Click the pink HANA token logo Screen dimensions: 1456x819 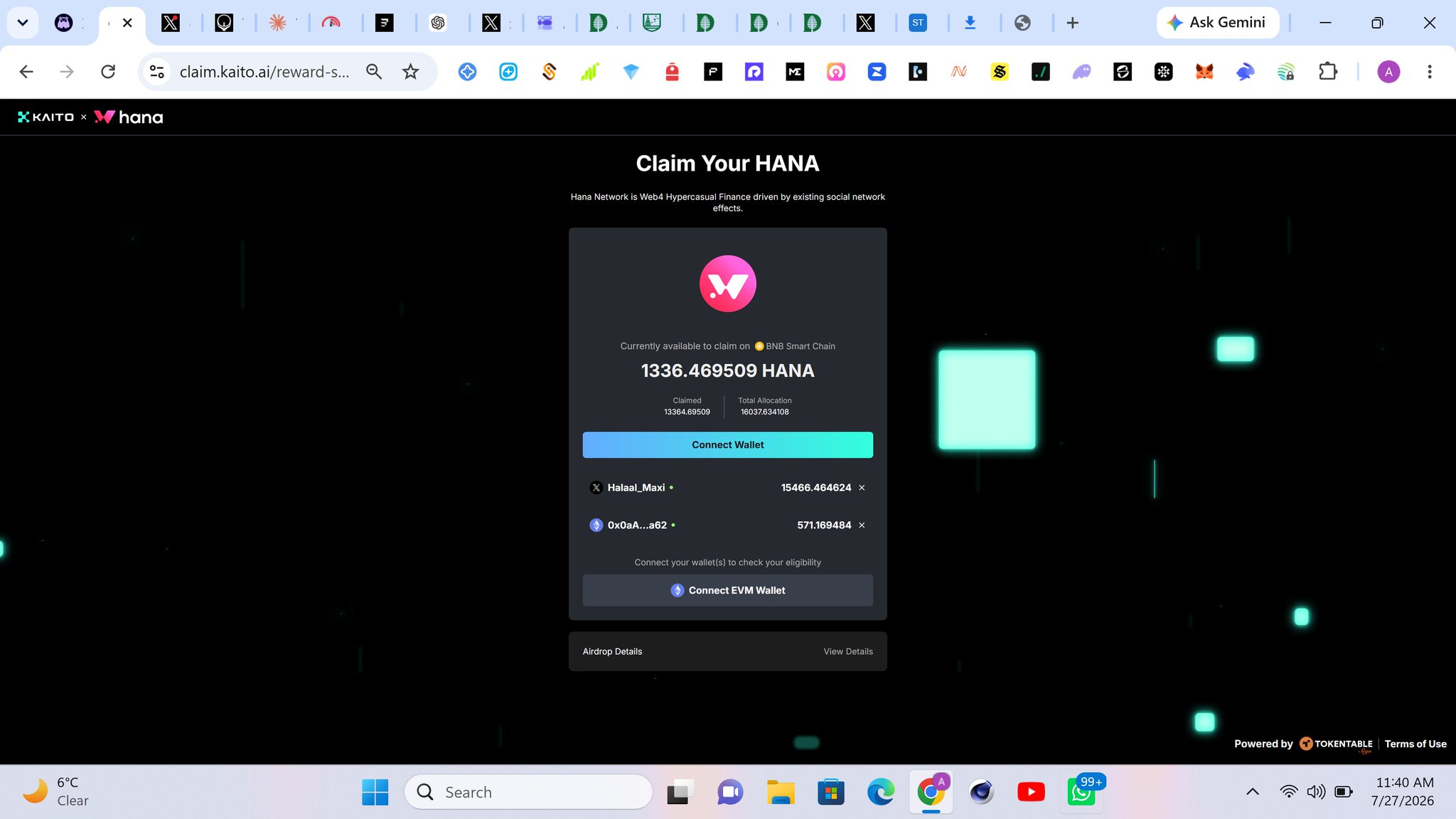point(727,284)
